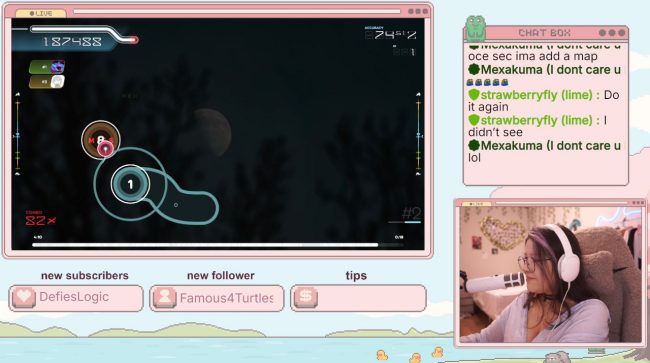Click the 'new subscribers' label
Screen dimensions: 650x363
point(85,276)
